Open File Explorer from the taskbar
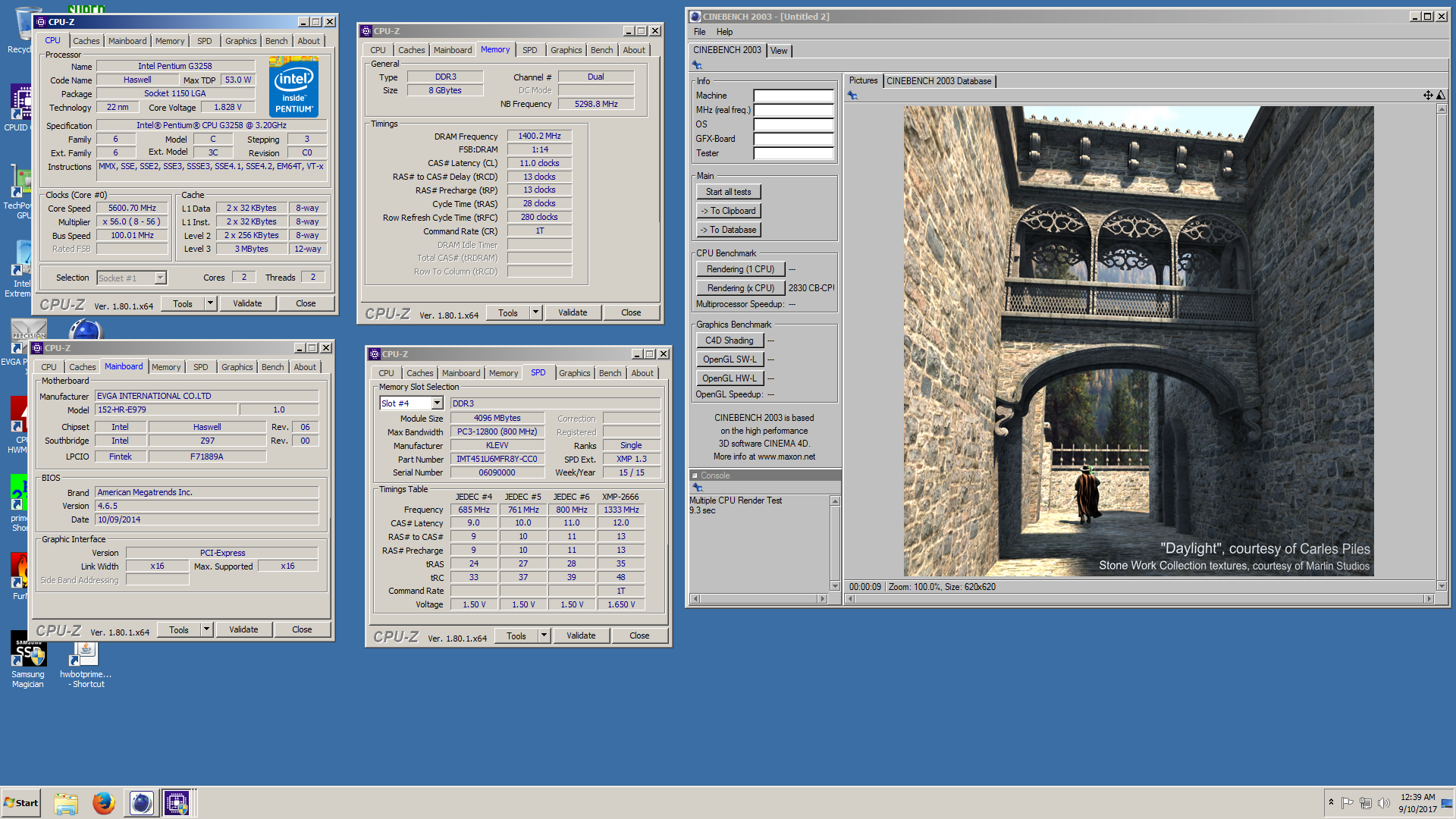The image size is (1456, 819). 66,803
